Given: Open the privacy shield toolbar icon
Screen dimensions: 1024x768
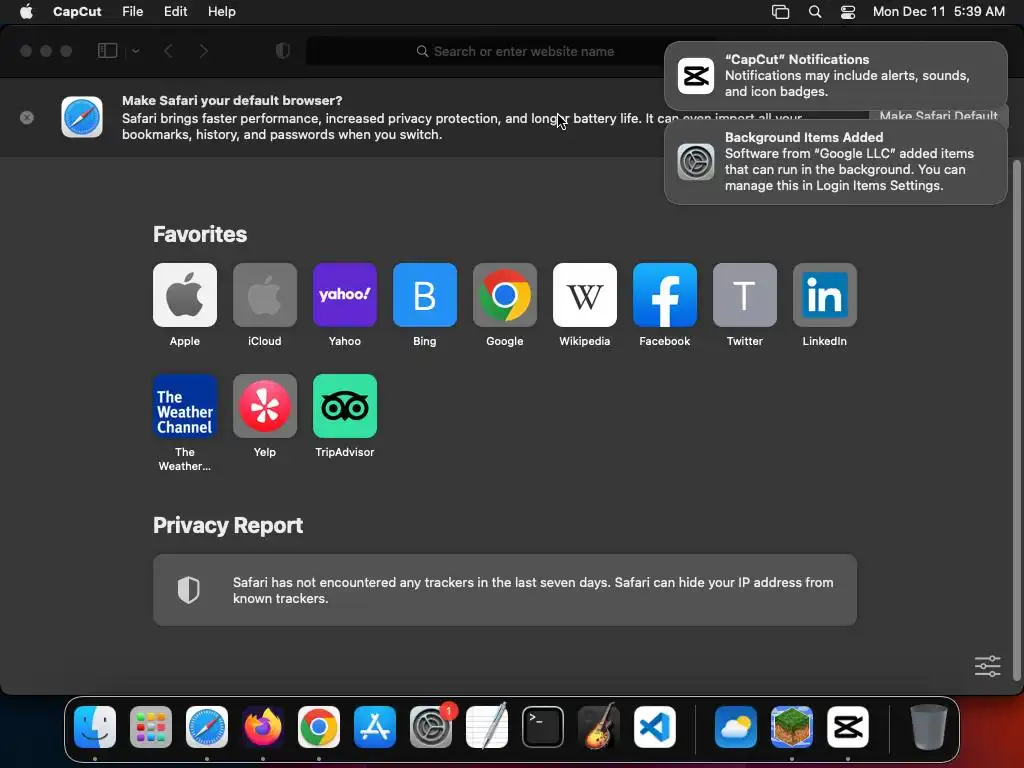Looking at the screenshot, I should coord(283,51).
